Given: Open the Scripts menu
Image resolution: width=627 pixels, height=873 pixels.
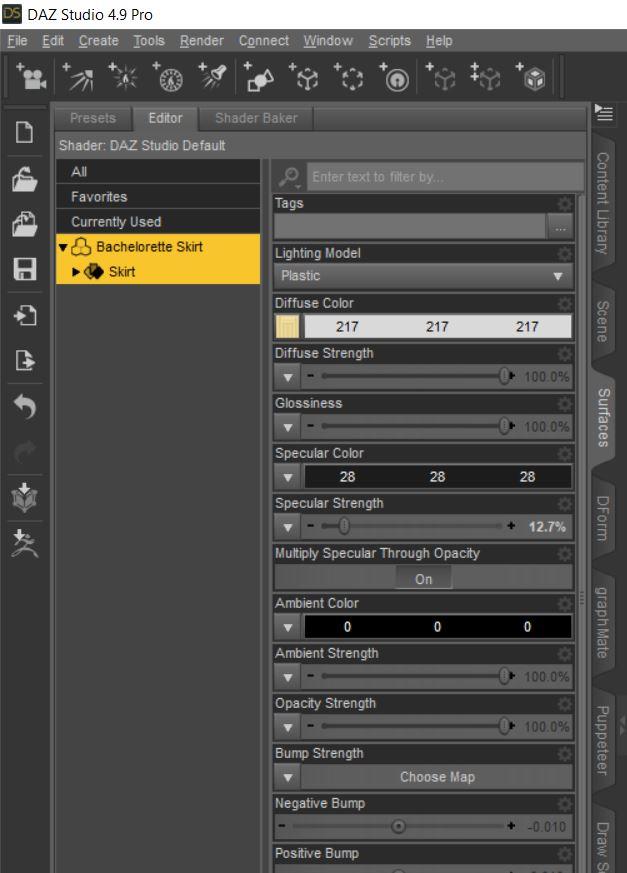Looking at the screenshot, I should click(390, 41).
